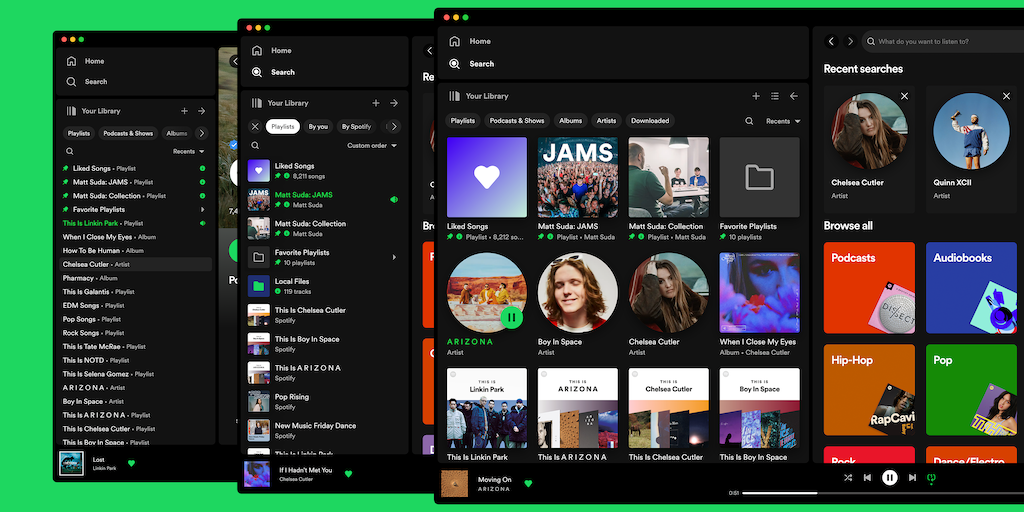The image size is (1024, 512).
Task: Click the plus icon in front window library
Action: (x=756, y=96)
